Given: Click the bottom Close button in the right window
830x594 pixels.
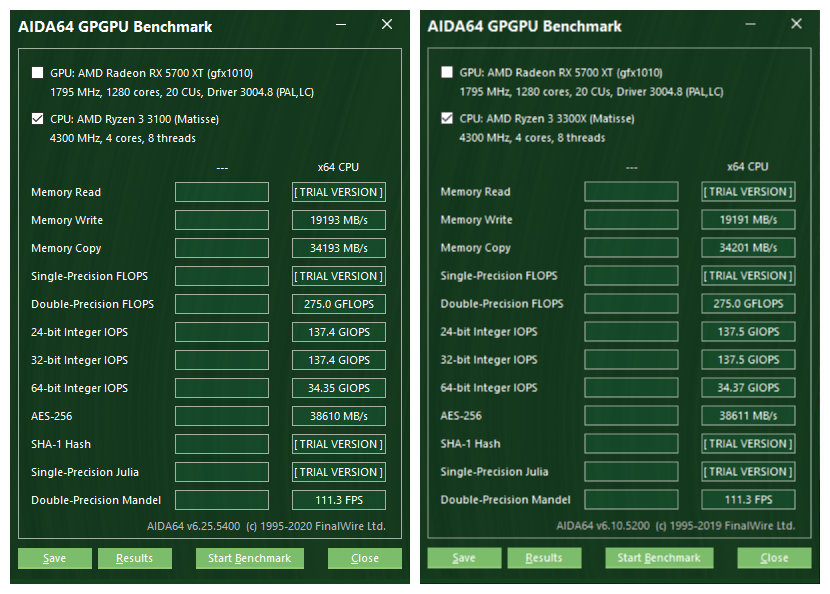Looking at the screenshot, I should 774,558.
